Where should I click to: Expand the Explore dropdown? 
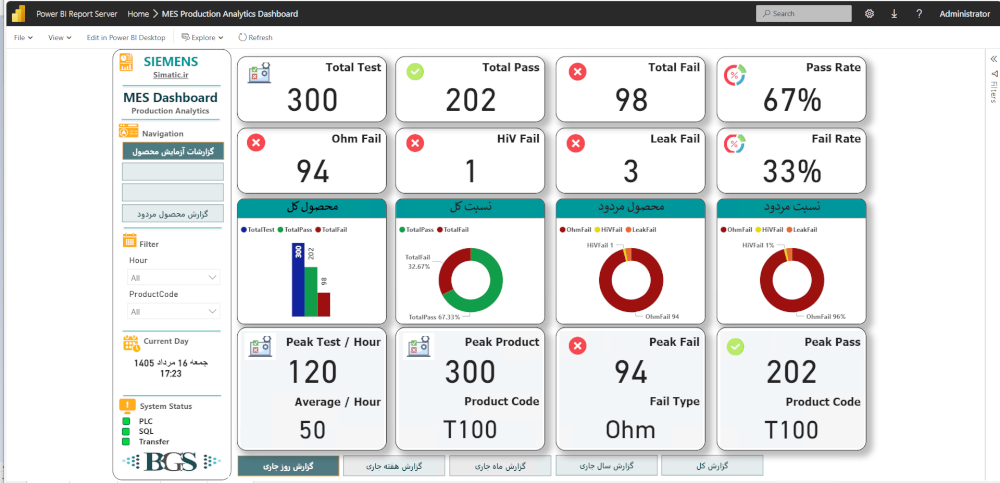202,38
